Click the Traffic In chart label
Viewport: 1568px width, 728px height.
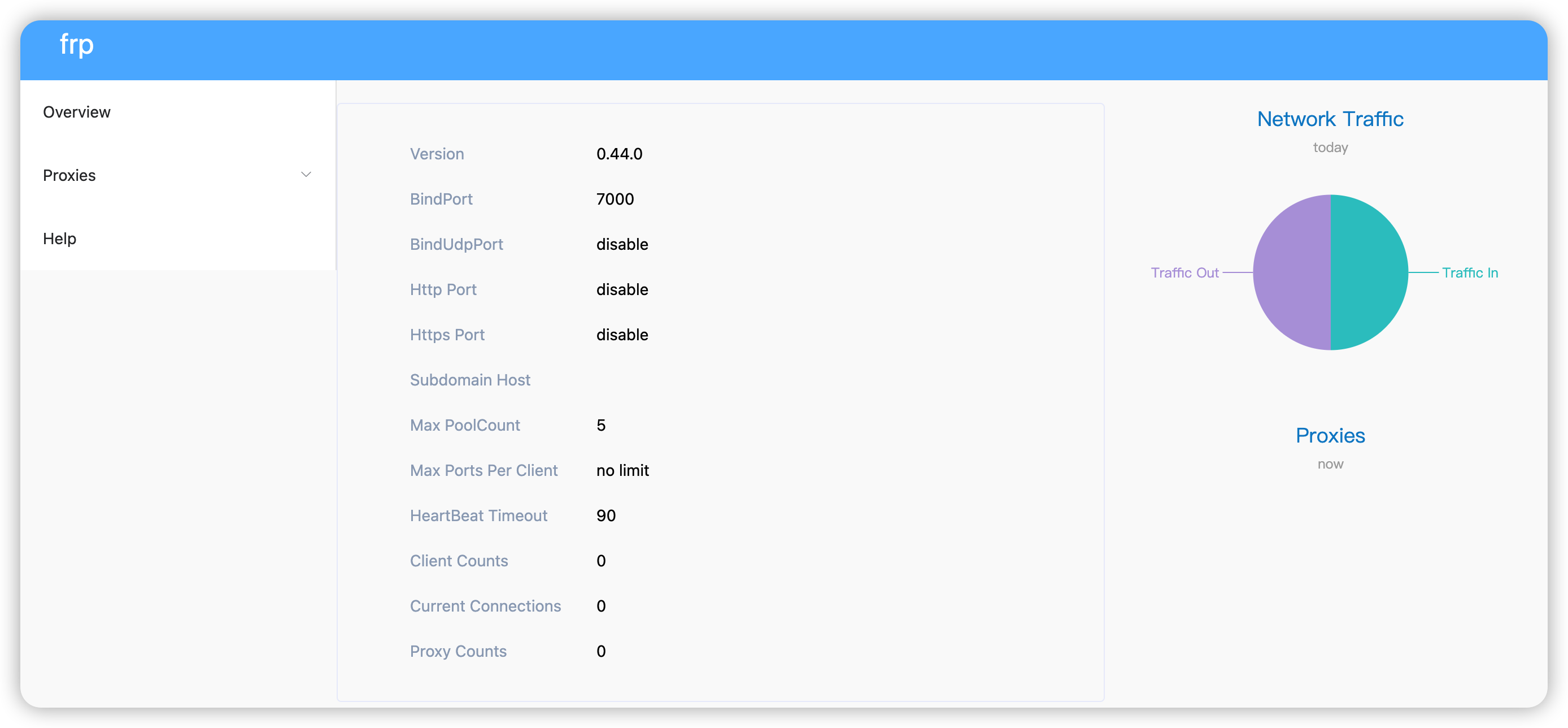[1469, 273]
